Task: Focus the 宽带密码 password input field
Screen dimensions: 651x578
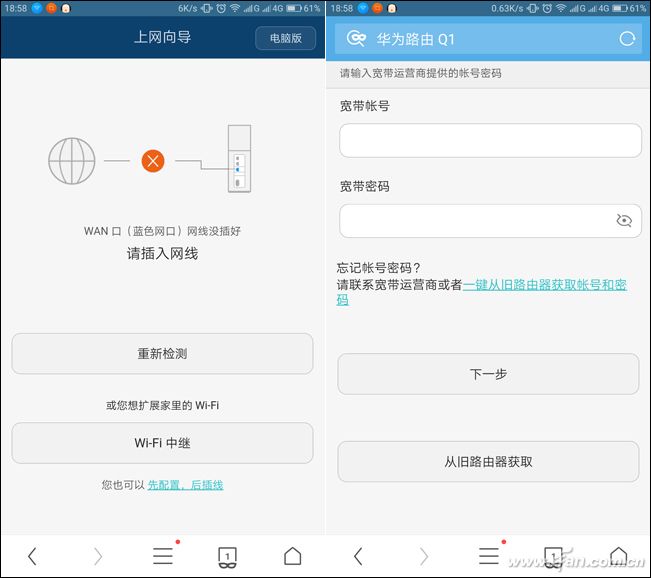Action: 490,221
